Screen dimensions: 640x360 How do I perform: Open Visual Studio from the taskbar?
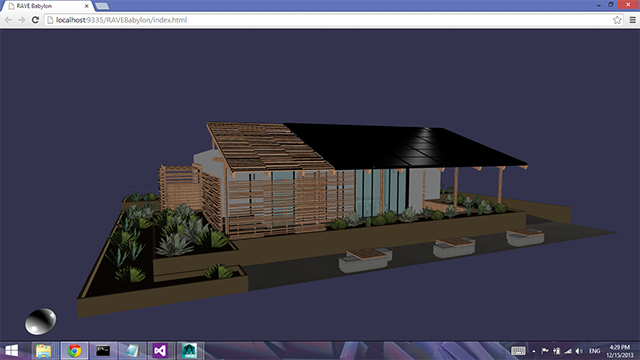(160, 351)
